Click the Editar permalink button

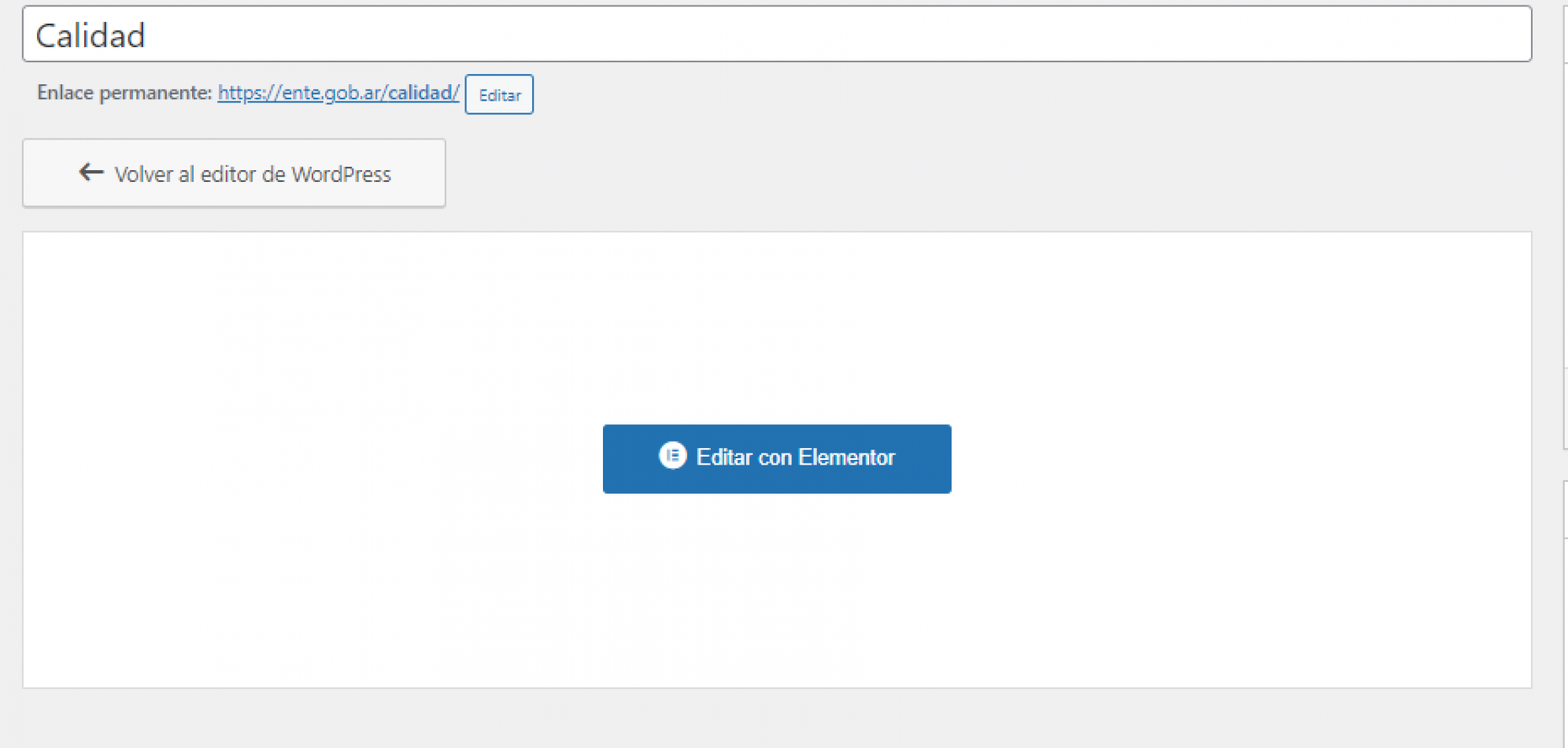click(499, 94)
